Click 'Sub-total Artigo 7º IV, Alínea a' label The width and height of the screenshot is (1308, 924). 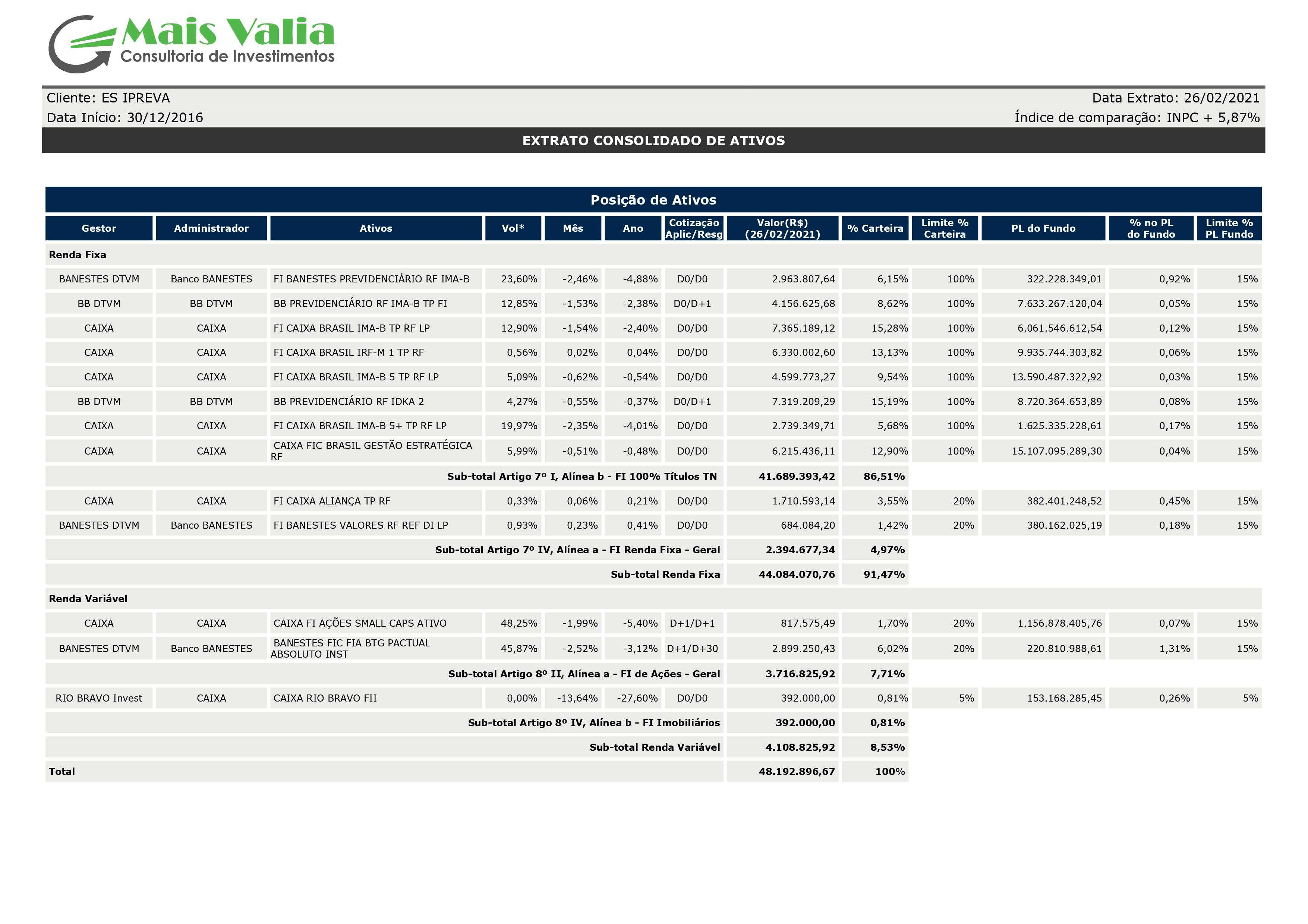578,550
